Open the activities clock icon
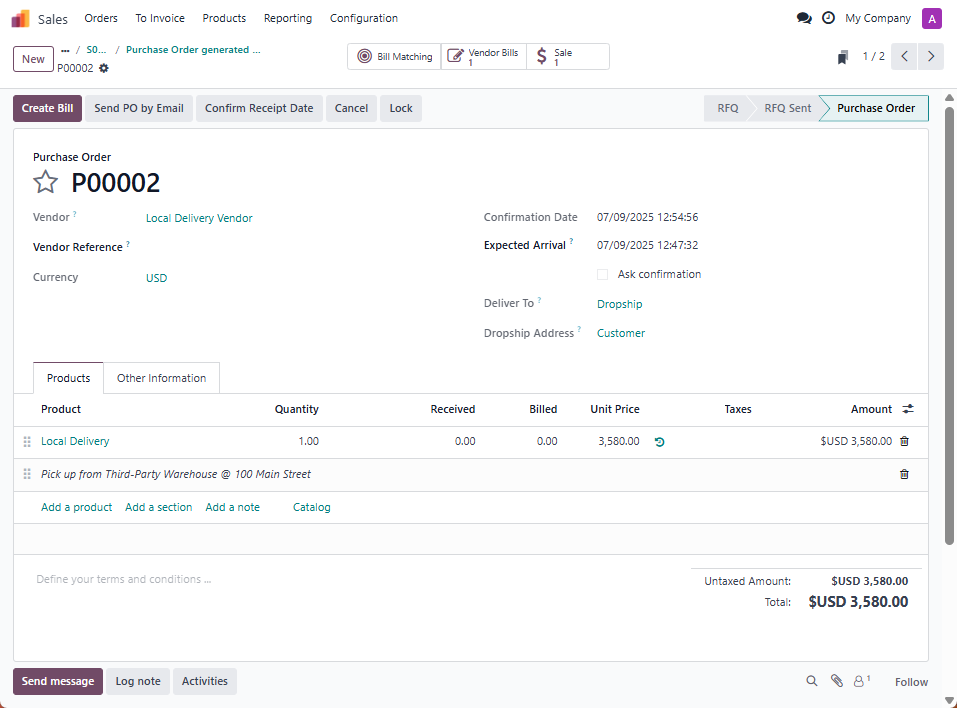Screen dimensions: 957x708 pyautogui.click(x=828, y=18)
